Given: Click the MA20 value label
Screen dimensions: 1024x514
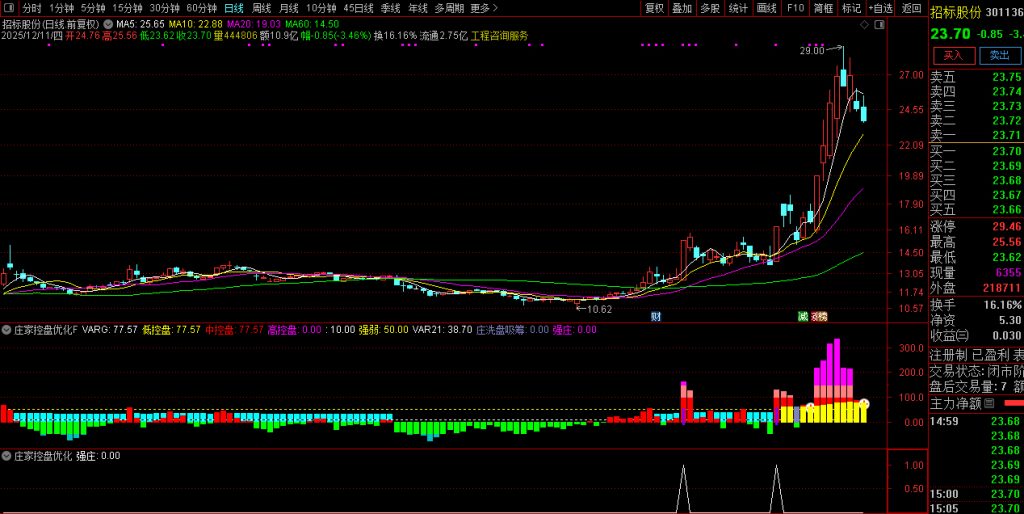Looking at the screenshot, I should pyautogui.click(x=254, y=24).
